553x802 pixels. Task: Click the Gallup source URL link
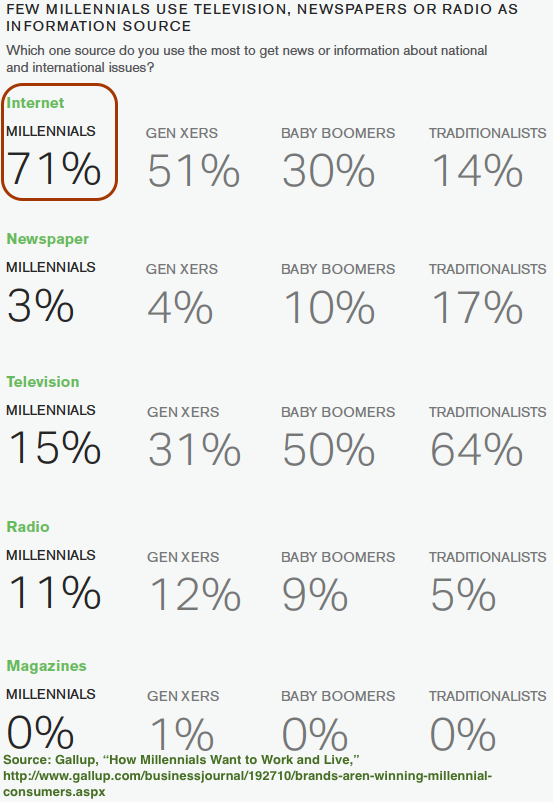click(x=248, y=784)
